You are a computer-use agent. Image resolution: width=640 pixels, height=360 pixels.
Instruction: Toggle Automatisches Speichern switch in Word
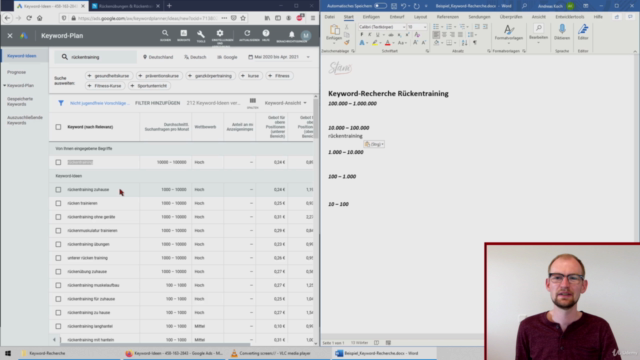point(380,6)
